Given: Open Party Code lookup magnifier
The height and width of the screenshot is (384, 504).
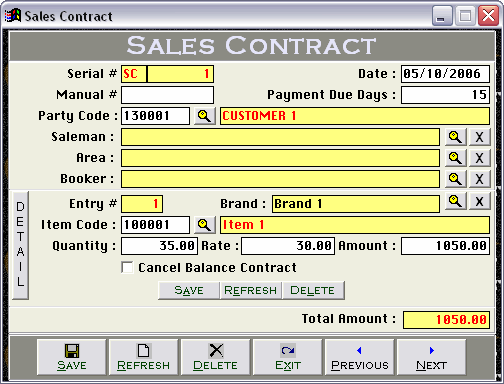Looking at the screenshot, I should click(x=204, y=116).
